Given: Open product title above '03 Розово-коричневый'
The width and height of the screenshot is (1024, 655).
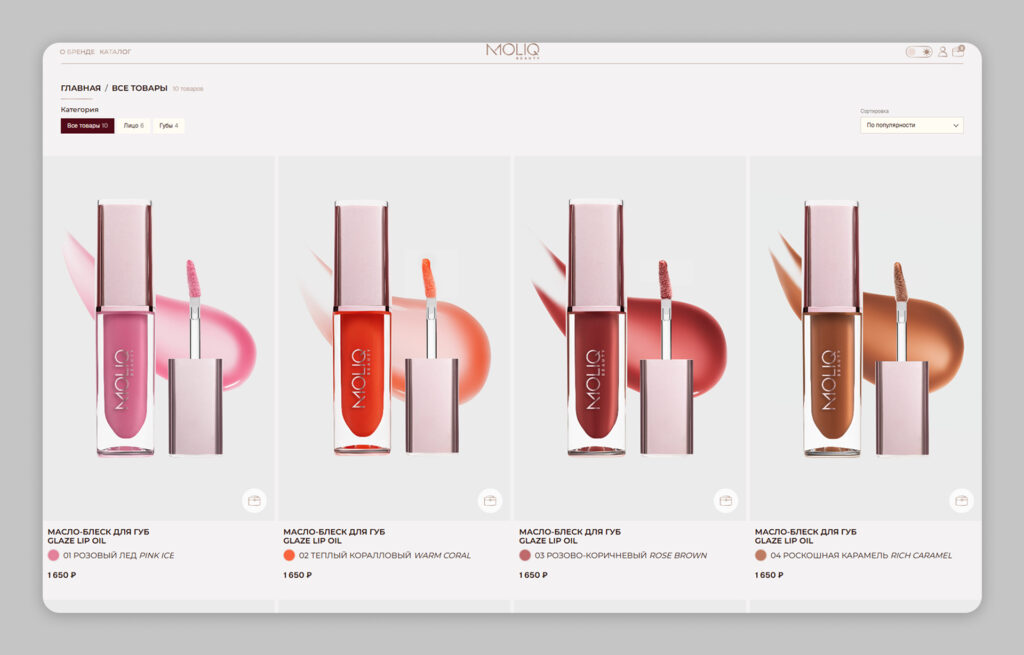Looking at the screenshot, I should (x=570, y=536).
